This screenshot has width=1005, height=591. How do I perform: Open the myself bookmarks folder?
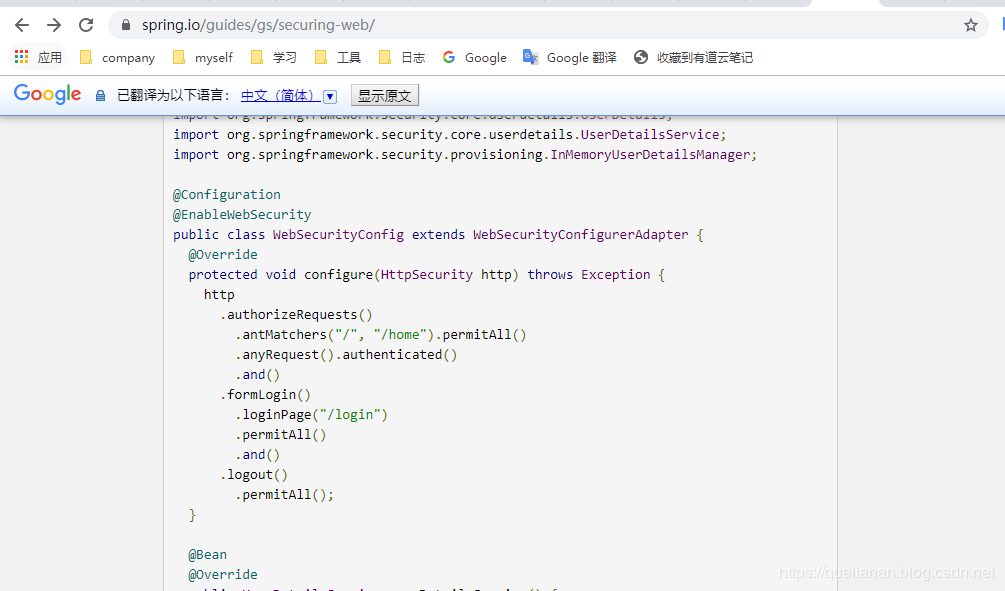point(203,58)
